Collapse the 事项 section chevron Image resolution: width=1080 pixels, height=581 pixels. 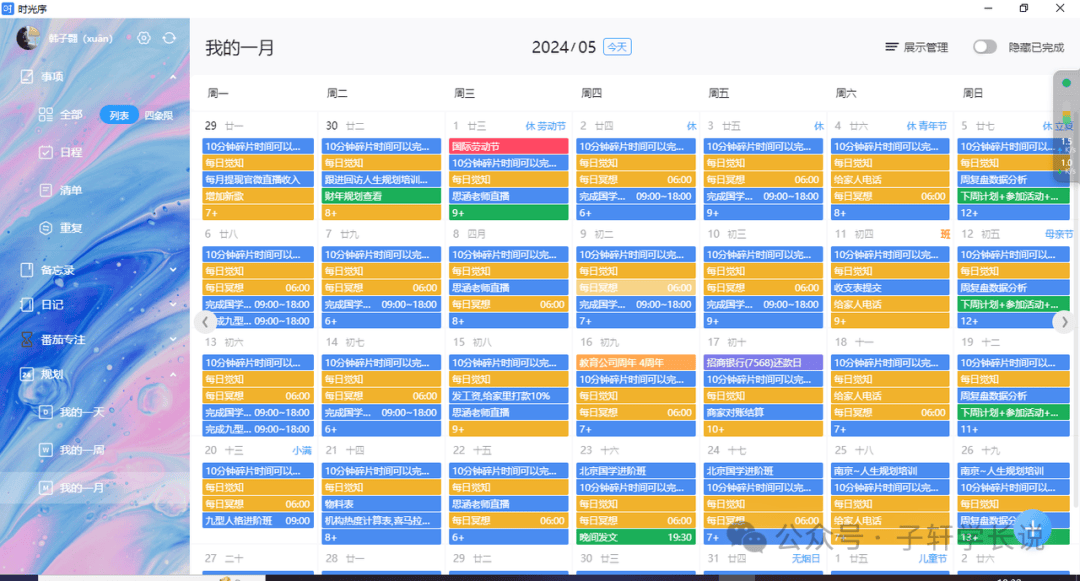(x=173, y=76)
